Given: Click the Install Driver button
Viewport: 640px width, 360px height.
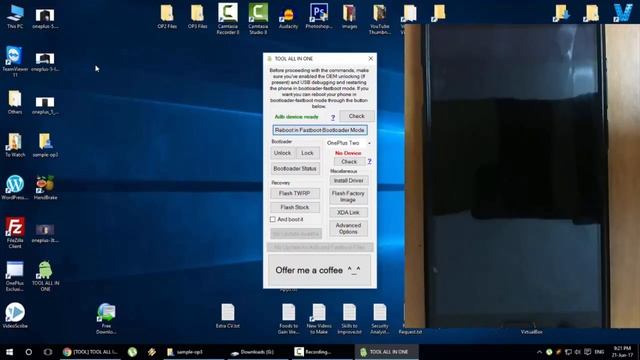Looking at the screenshot, I should tap(348, 180).
